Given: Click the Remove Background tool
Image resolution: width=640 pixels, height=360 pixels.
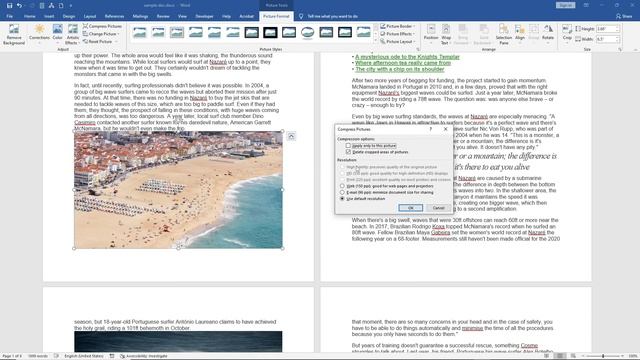Looking at the screenshot, I should coord(14,34).
